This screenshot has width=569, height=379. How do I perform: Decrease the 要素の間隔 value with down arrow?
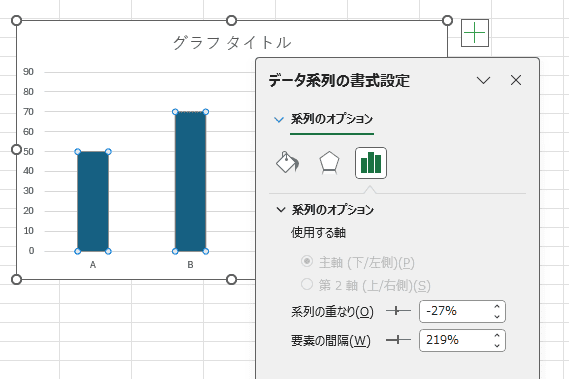click(497, 345)
